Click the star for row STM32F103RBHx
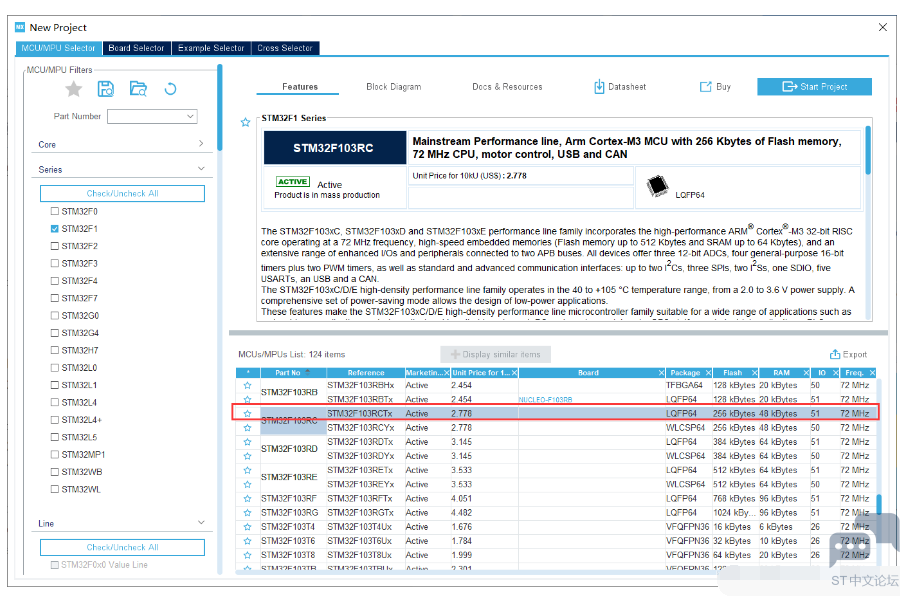 (x=248, y=385)
